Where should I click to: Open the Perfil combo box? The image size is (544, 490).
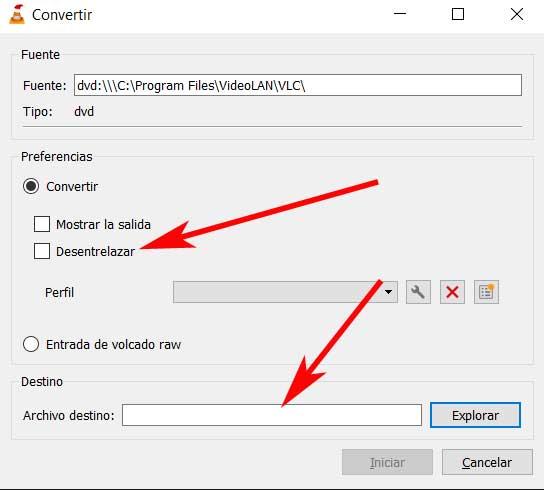(x=285, y=292)
